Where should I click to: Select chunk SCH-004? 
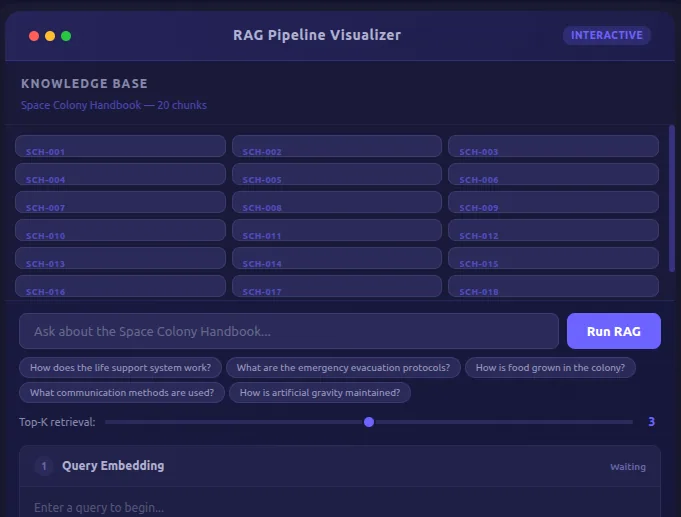click(x=120, y=174)
